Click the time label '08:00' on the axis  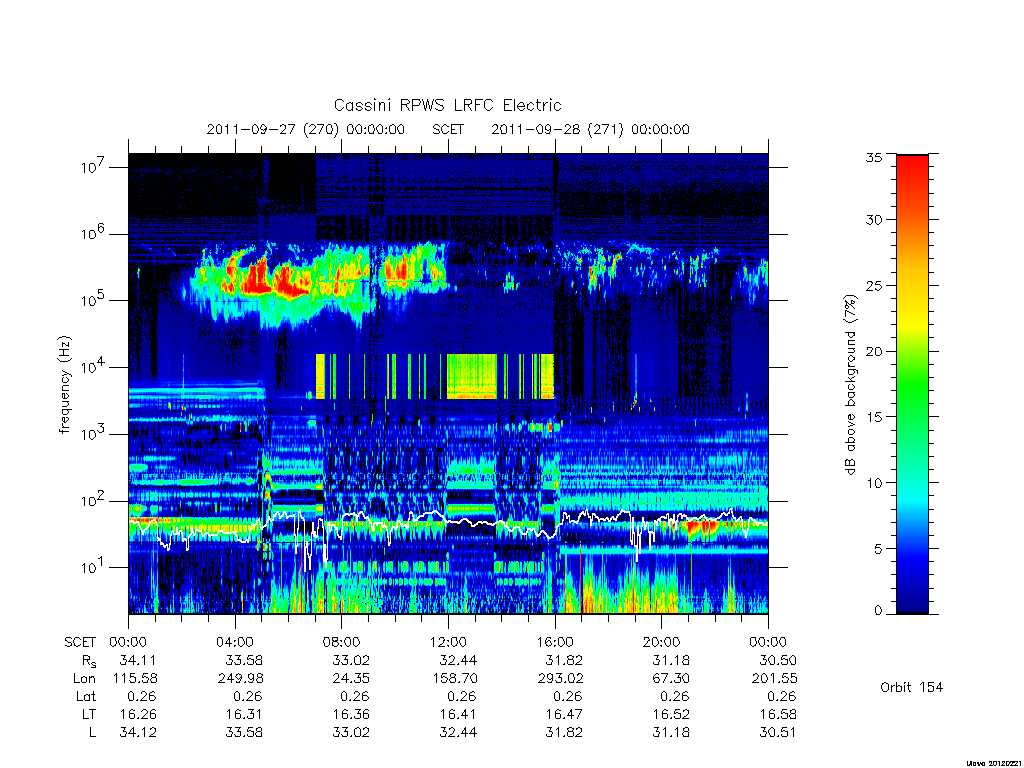[341, 642]
